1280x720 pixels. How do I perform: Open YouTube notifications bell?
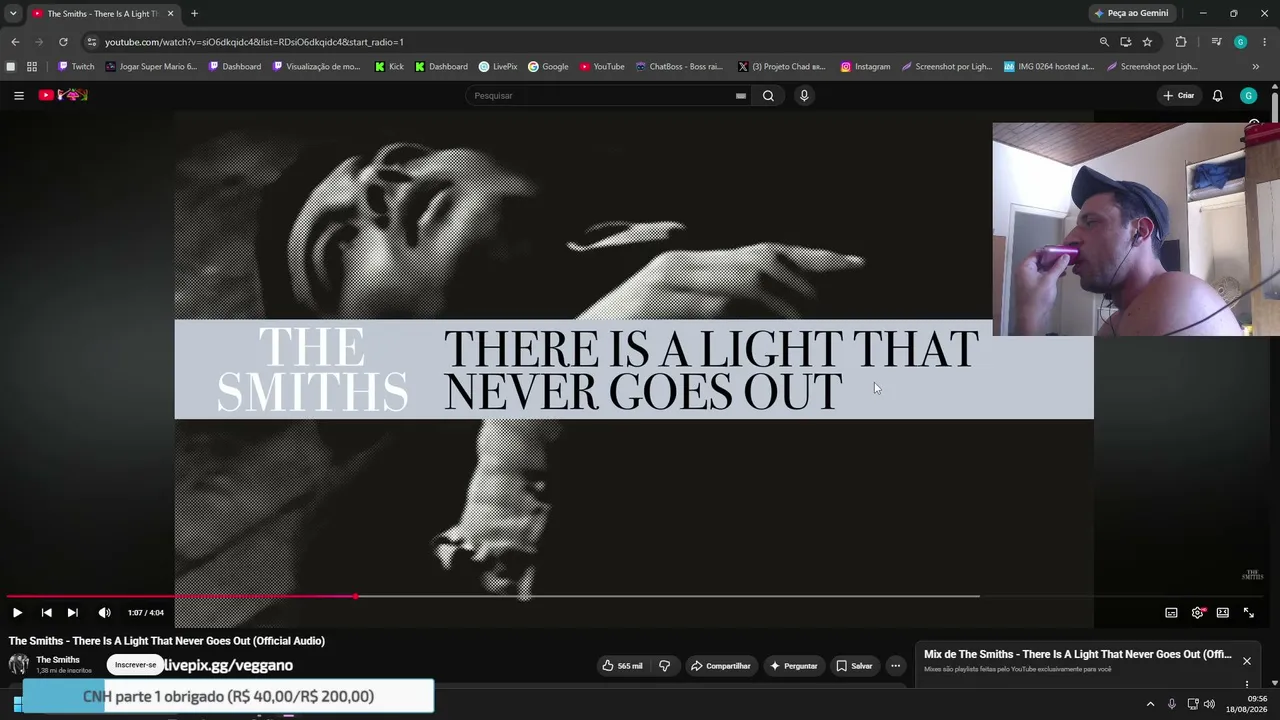point(1217,96)
